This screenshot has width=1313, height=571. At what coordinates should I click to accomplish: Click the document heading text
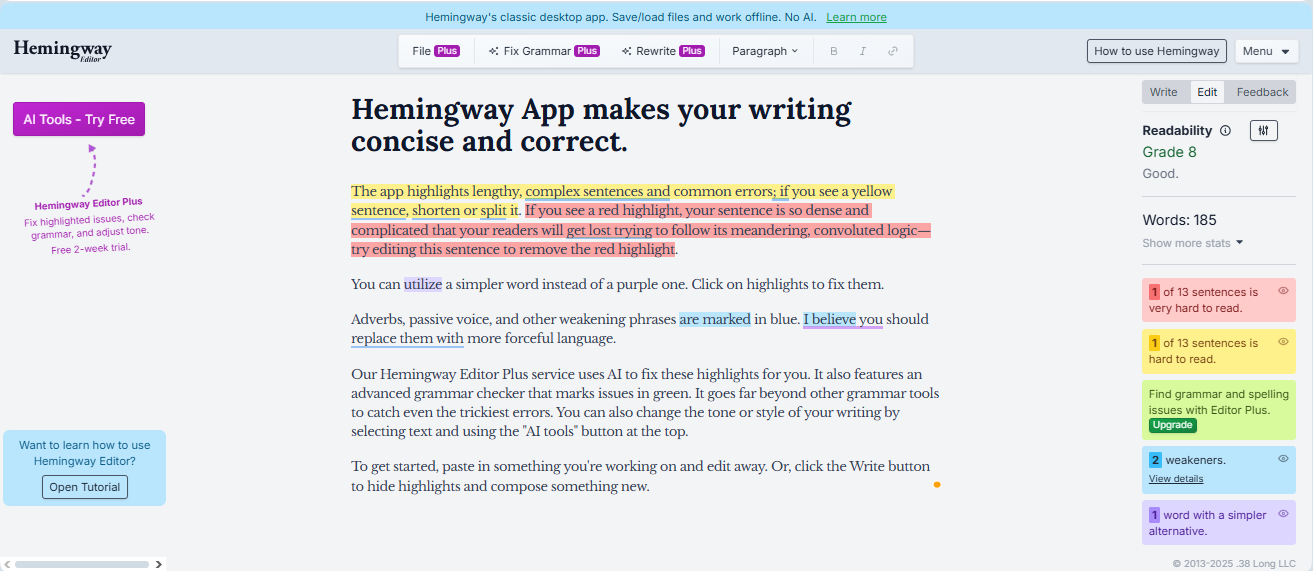coord(601,125)
